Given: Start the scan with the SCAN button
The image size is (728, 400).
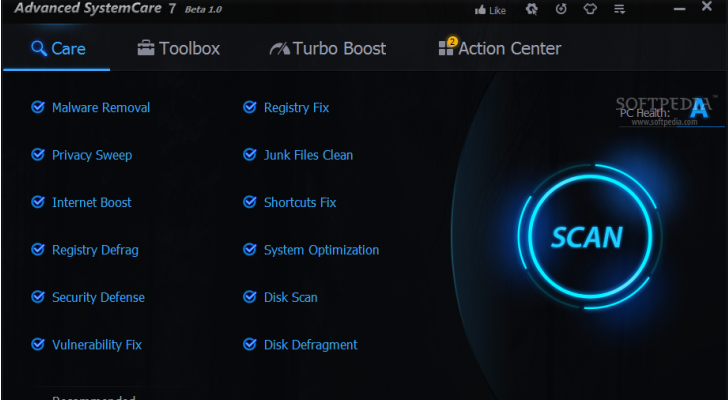Looking at the screenshot, I should click(590, 237).
